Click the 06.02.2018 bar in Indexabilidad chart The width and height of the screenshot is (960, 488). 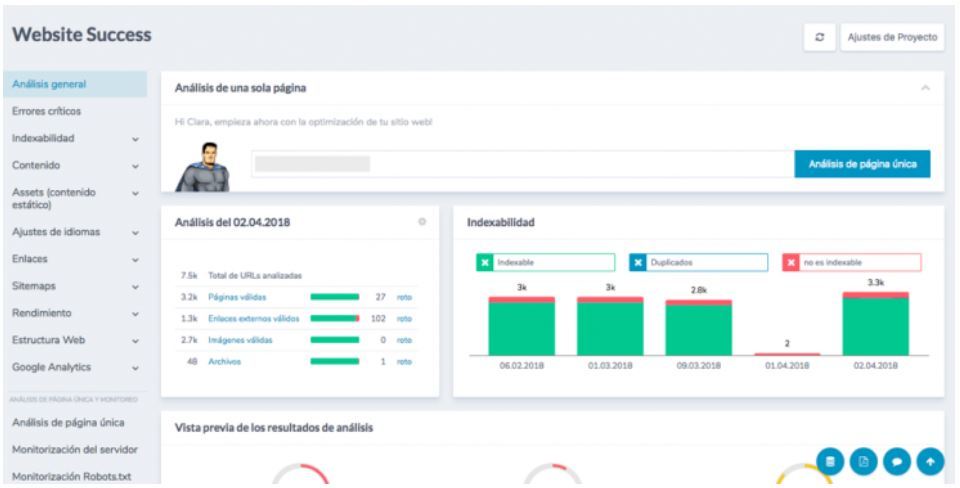point(522,326)
